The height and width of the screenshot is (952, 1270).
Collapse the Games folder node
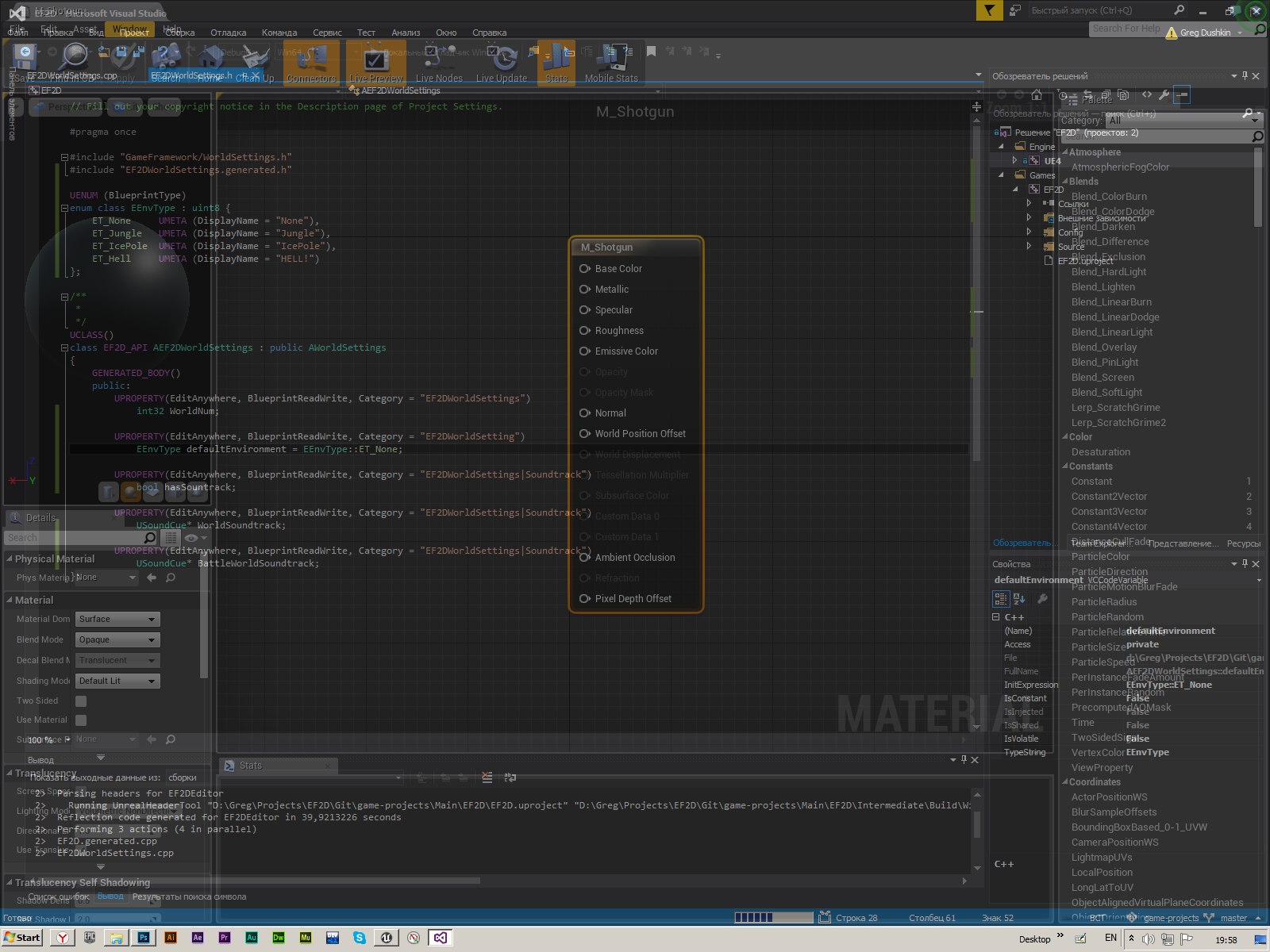[1001, 175]
